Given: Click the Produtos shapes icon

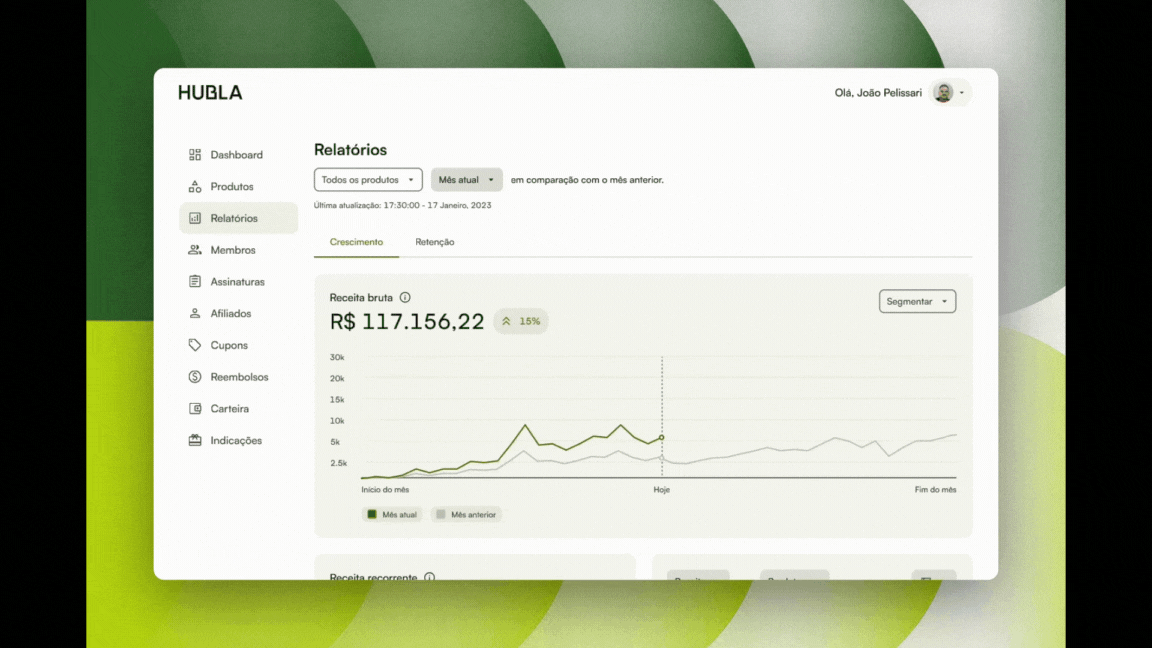Looking at the screenshot, I should 195,187.
